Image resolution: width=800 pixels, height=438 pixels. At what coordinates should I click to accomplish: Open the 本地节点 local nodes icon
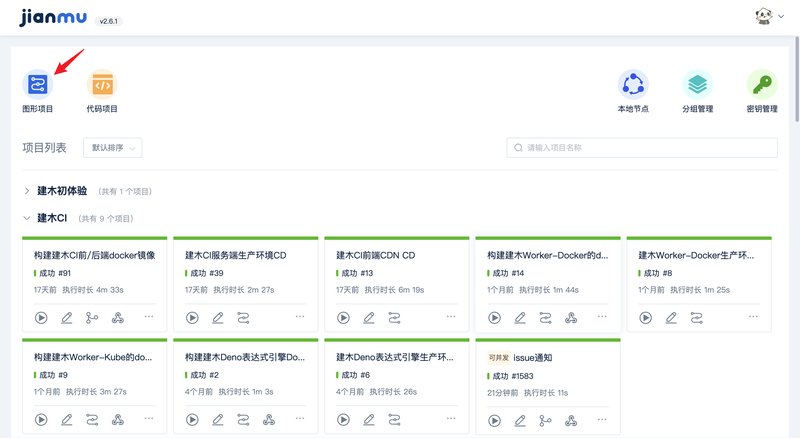point(633,85)
